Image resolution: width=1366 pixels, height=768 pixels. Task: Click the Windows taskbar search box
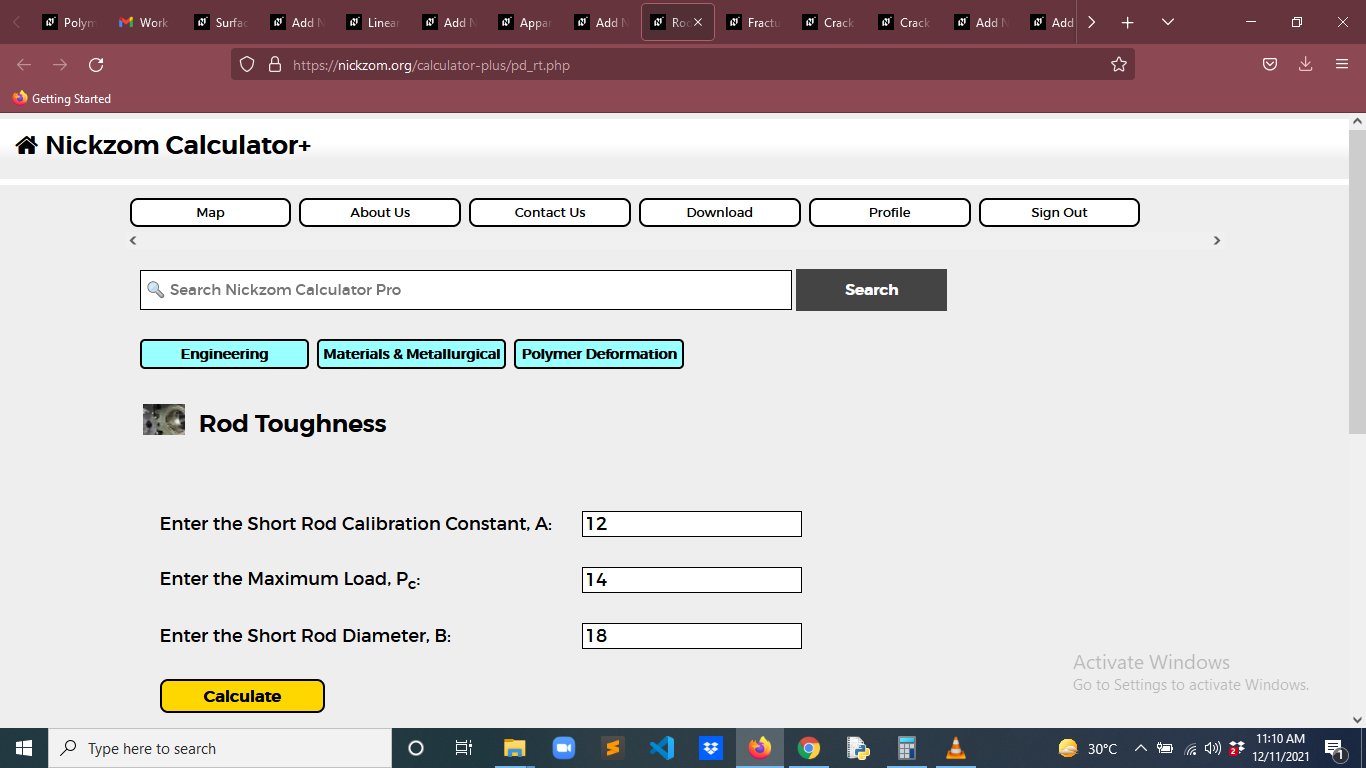pyautogui.click(x=220, y=748)
